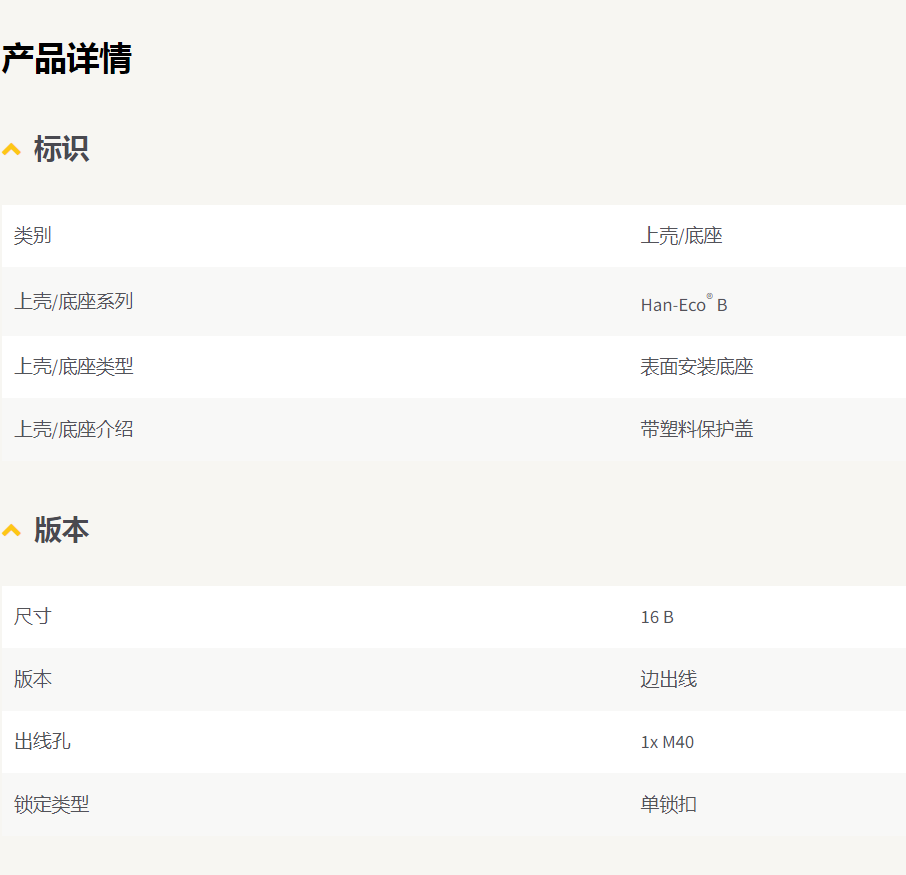Select the 带塑料保护盖 value

click(x=697, y=429)
